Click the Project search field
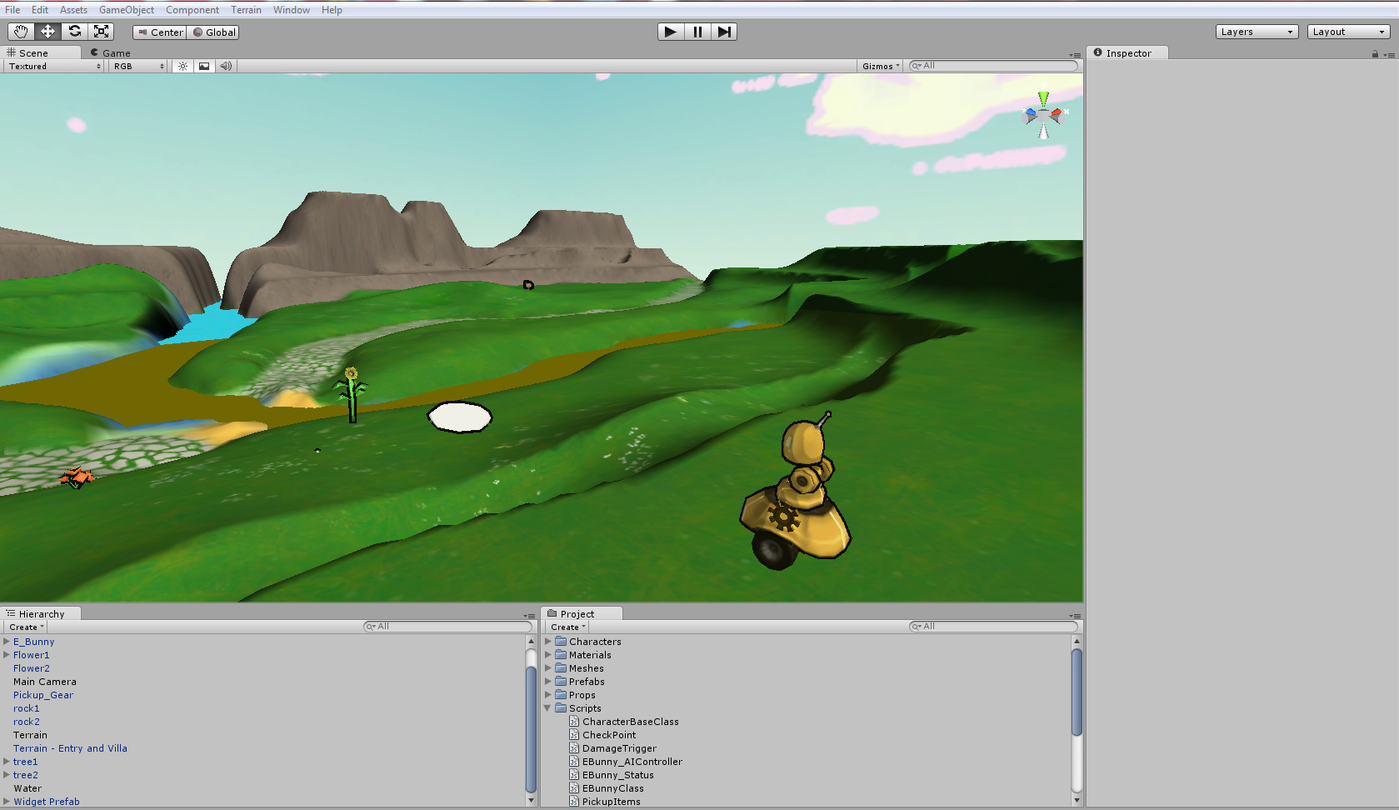Image resolution: width=1399 pixels, height=810 pixels. click(x=993, y=627)
